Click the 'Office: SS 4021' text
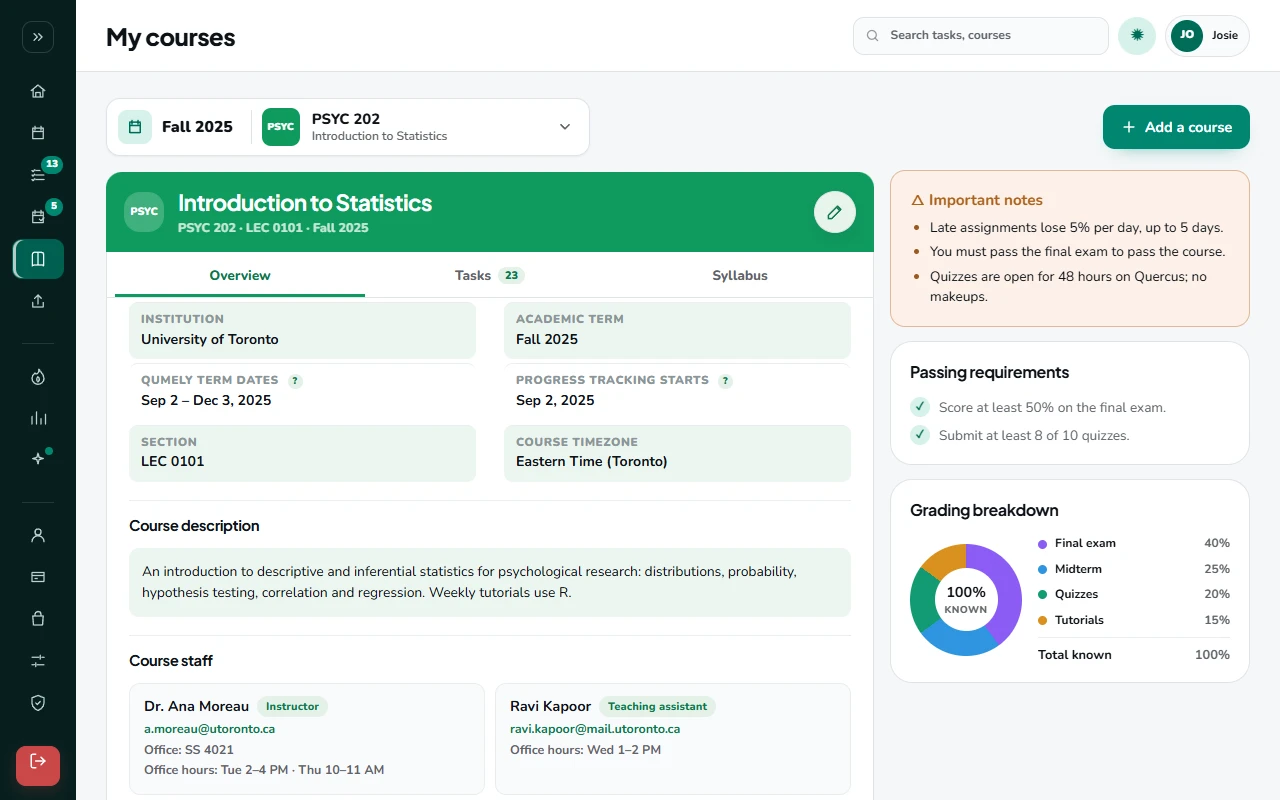This screenshot has width=1280, height=800. pos(189,750)
